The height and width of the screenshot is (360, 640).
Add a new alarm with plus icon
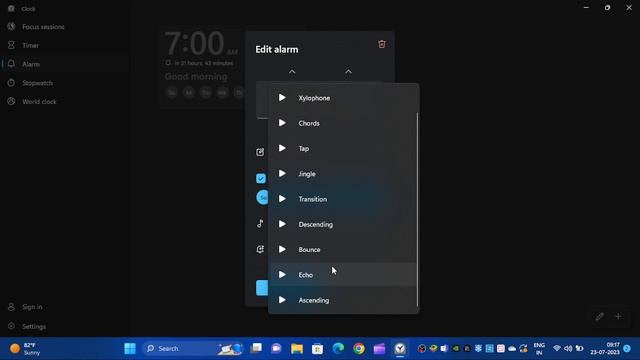tap(618, 317)
